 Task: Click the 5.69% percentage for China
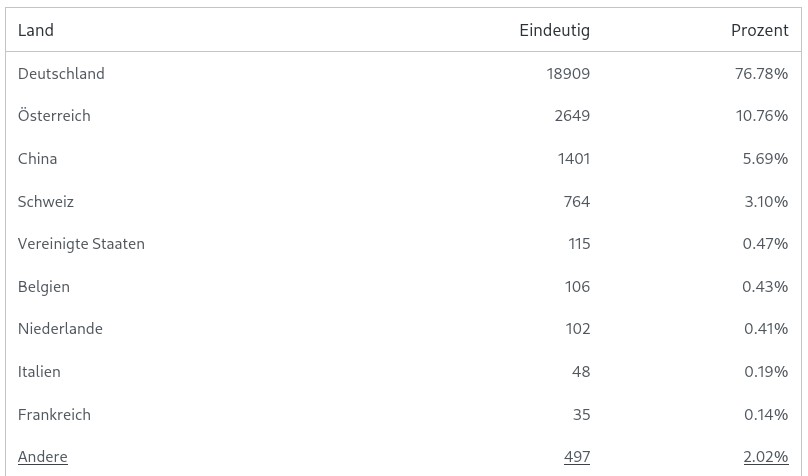tap(765, 159)
